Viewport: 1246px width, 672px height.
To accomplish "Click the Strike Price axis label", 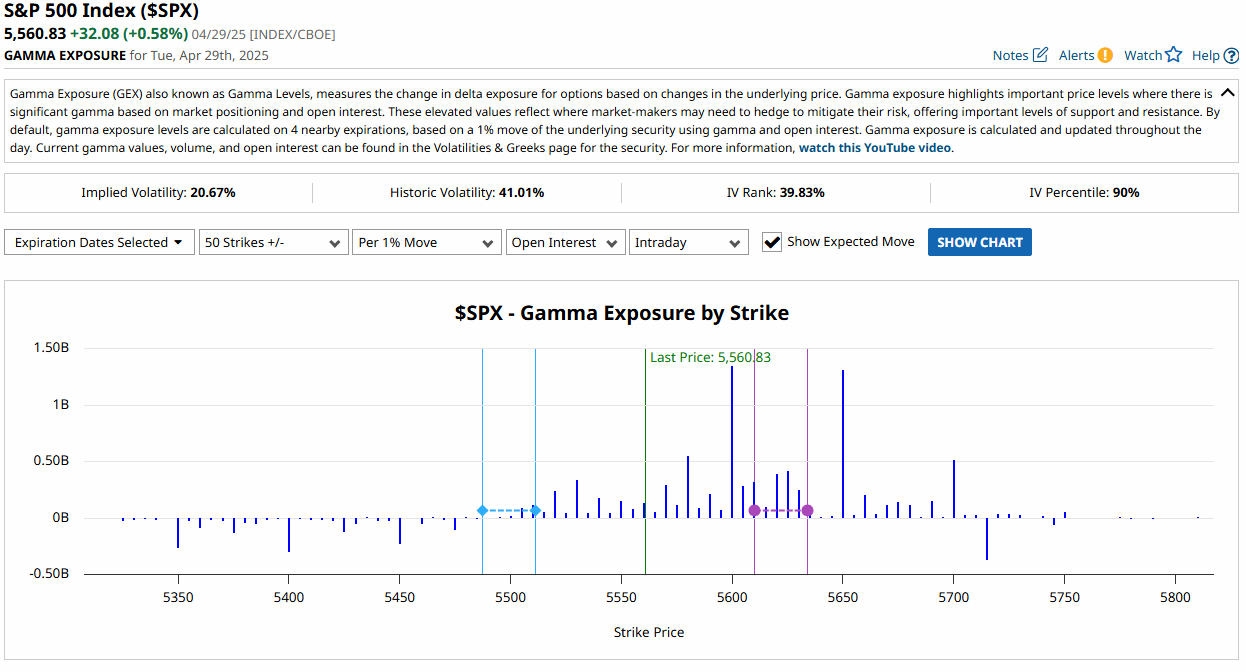I will [649, 632].
